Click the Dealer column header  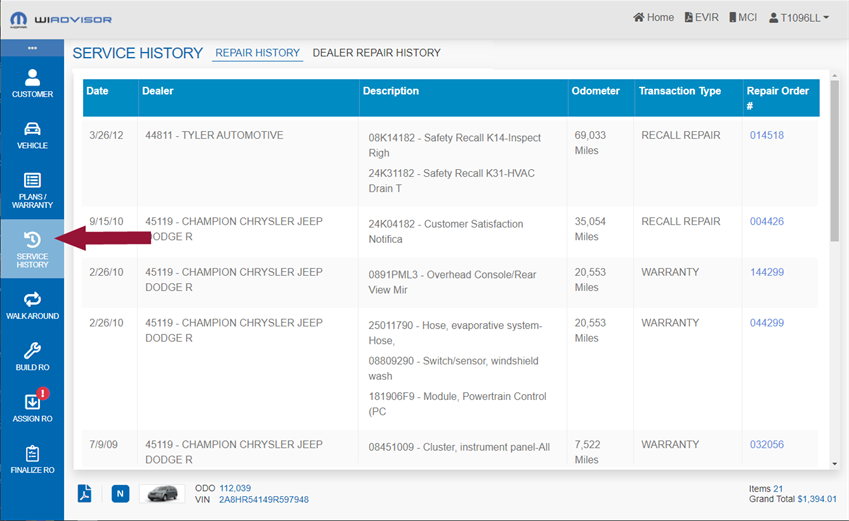[x=249, y=97]
